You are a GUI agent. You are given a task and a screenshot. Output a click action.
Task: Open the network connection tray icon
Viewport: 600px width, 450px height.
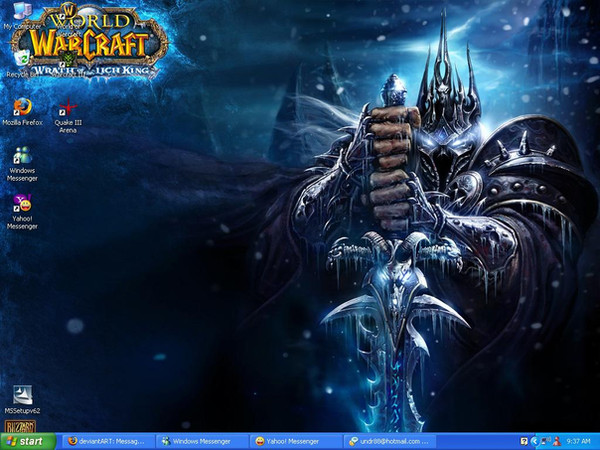coord(546,441)
